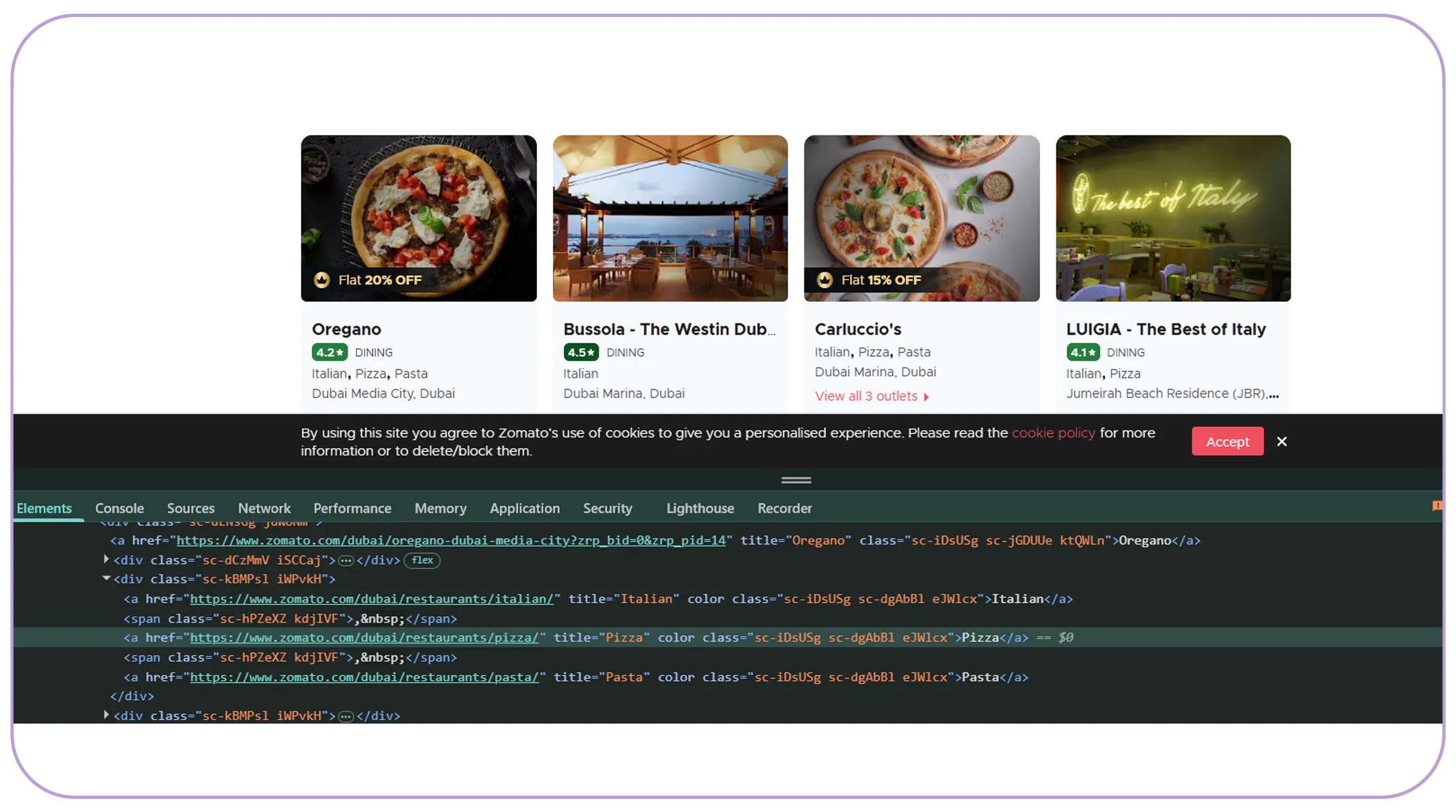Click the Bussola - The Westin restaurant name

669,329
